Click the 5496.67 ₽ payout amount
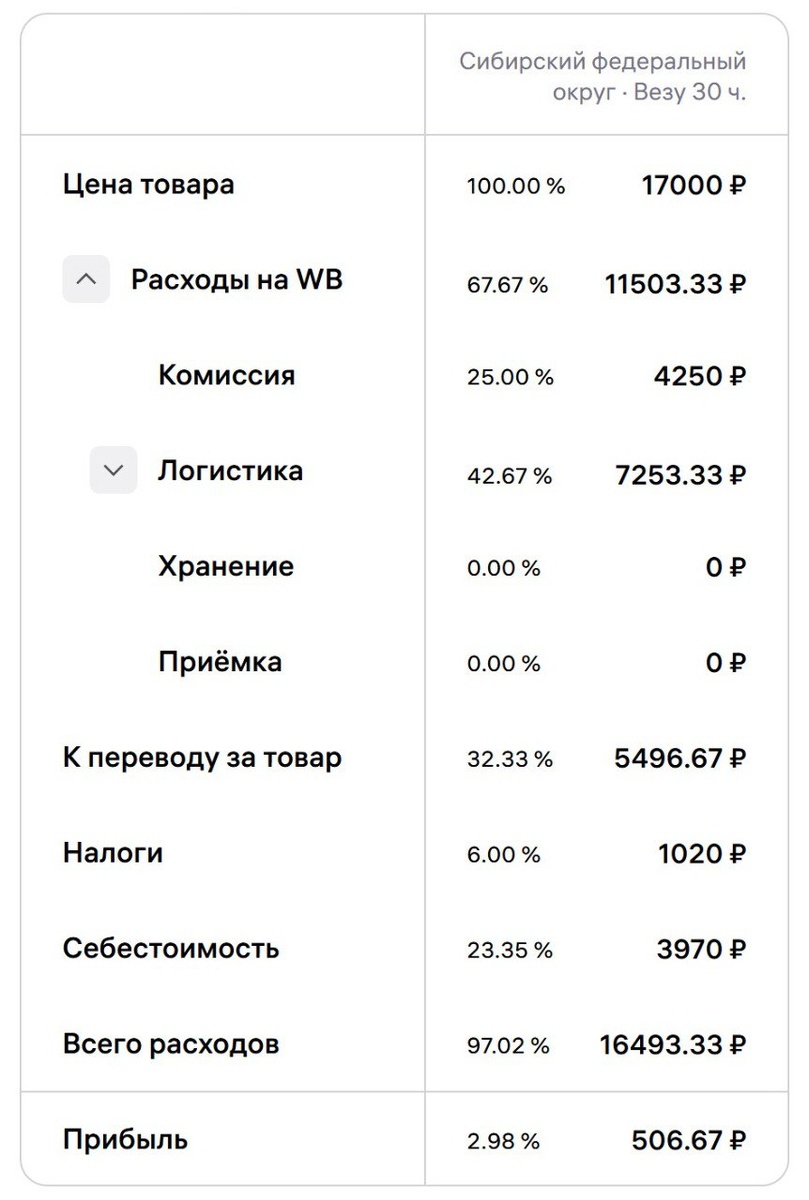 click(680, 758)
